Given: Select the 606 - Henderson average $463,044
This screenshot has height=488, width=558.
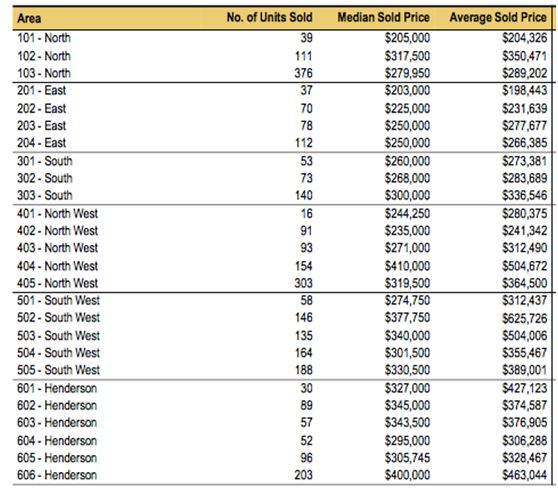Looking at the screenshot, I should [524, 475].
